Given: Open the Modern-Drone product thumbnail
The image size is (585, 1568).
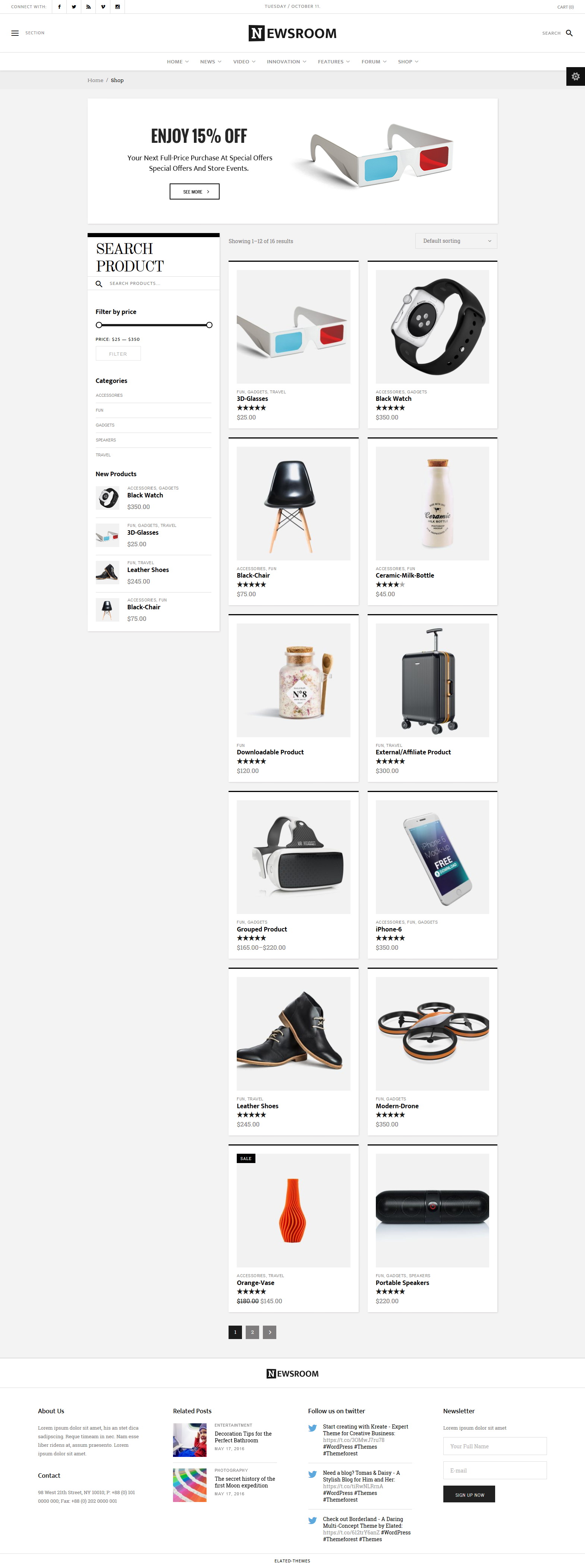Looking at the screenshot, I should (432, 1034).
